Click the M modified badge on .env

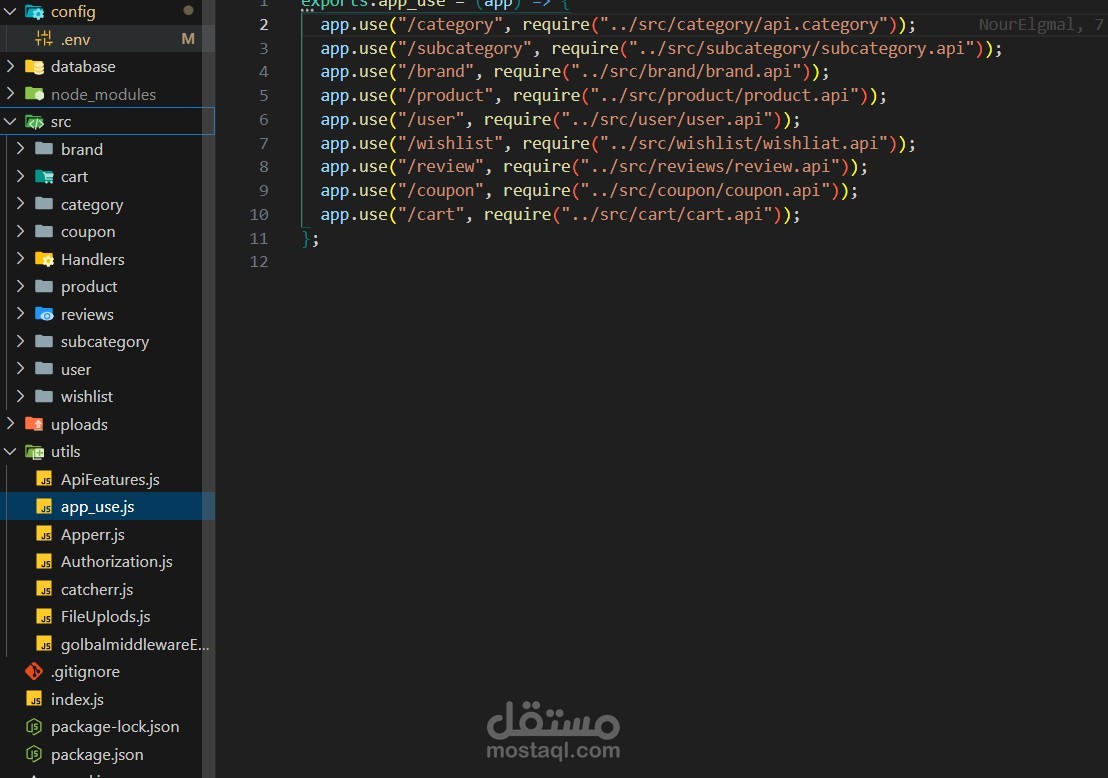[188, 39]
